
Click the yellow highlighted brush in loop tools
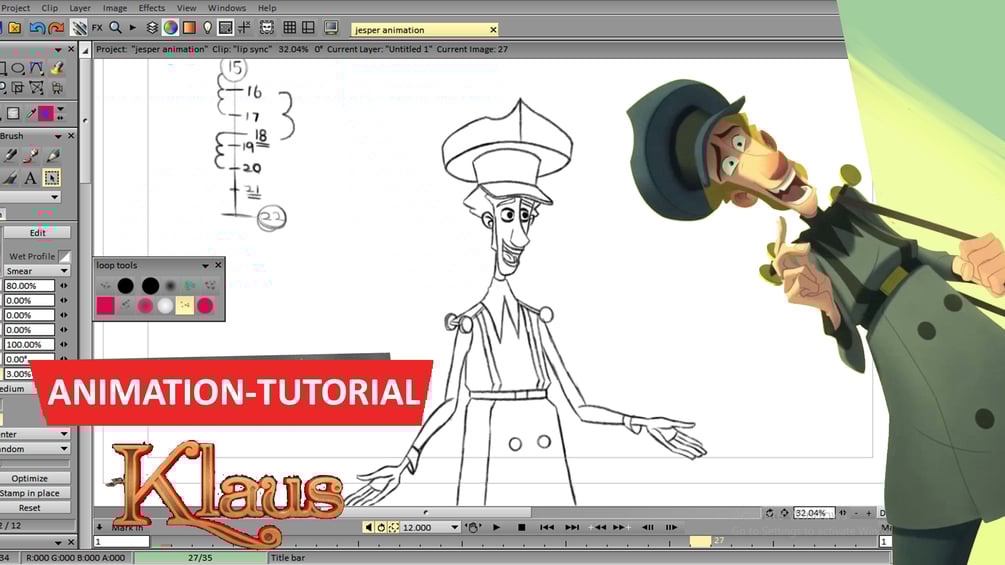click(185, 306)
